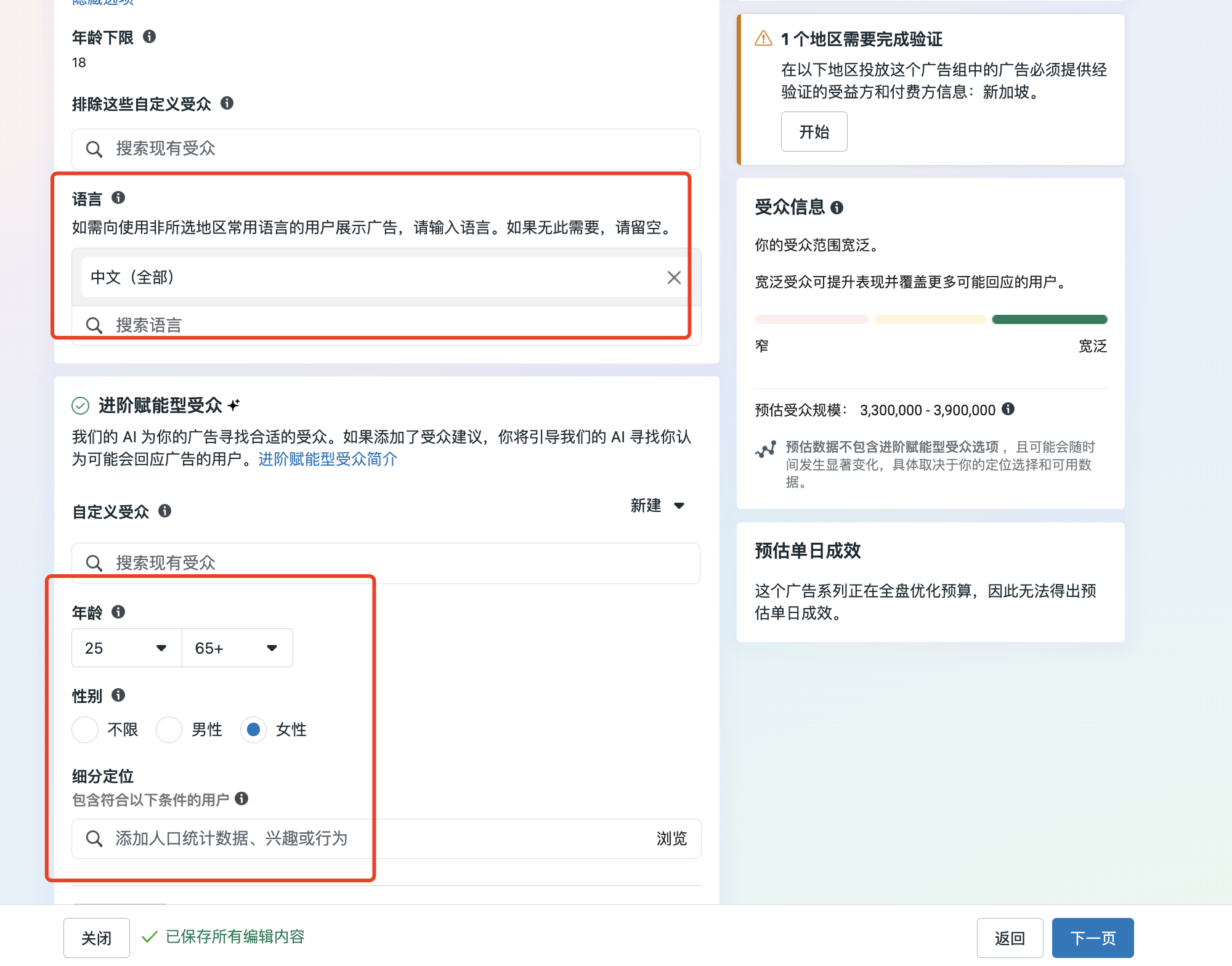1232x966 pixels.
Task: Select the 女性 gender option
Action: coord(253,729)
